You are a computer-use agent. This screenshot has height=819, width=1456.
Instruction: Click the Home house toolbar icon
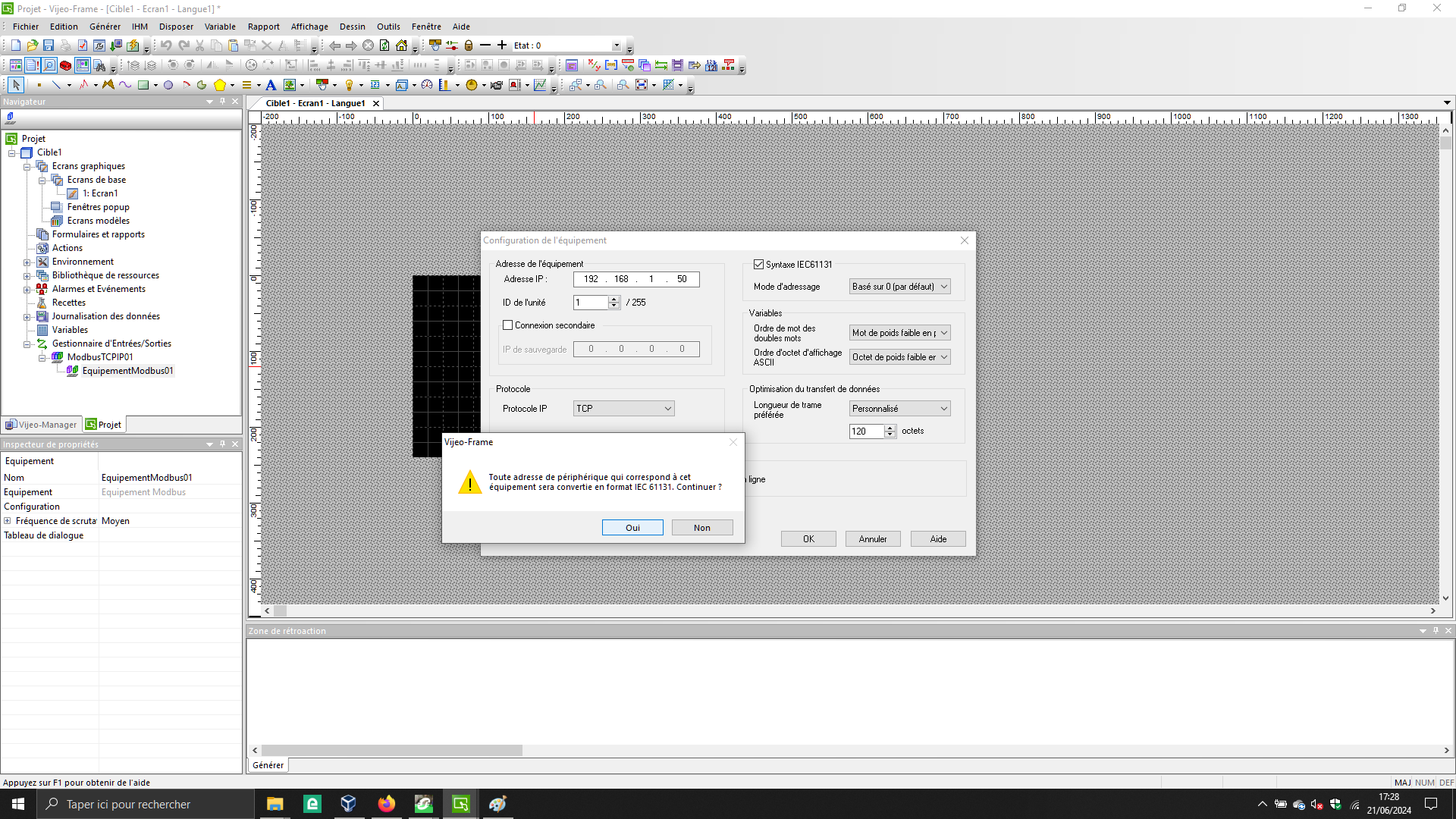pos(401,45)
